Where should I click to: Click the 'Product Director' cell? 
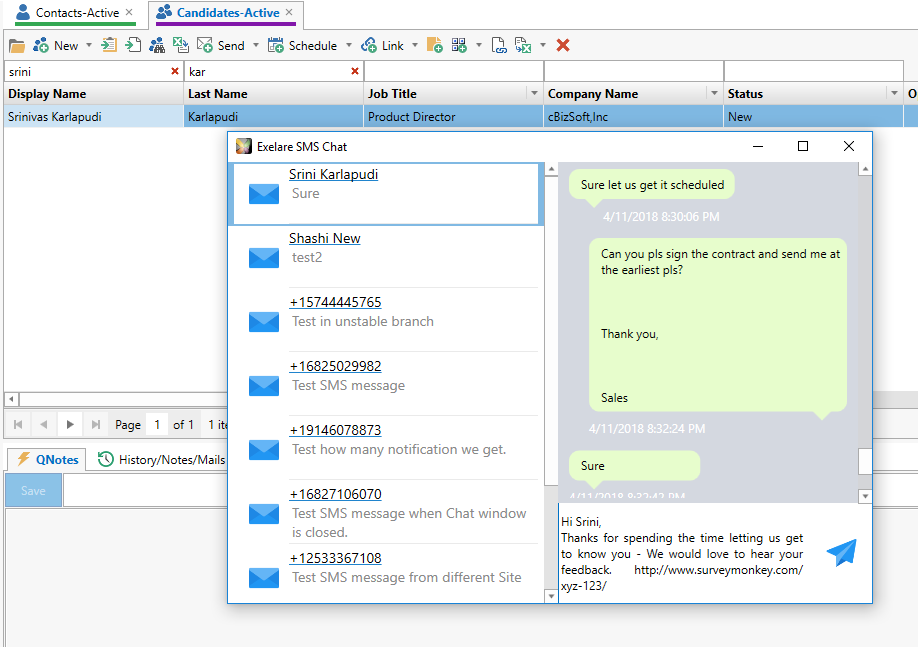453,117
